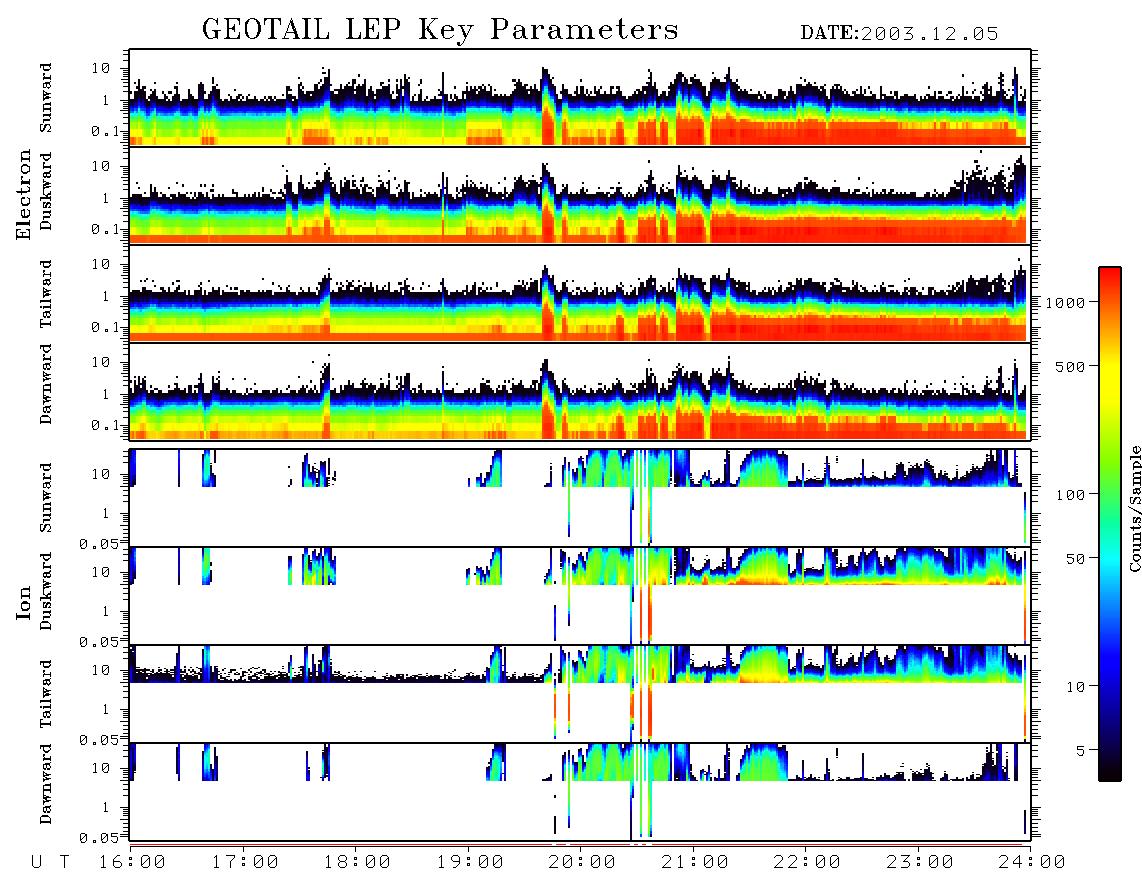
Task: Click the "23:00" time tick label
Action: tap(920, 863)
